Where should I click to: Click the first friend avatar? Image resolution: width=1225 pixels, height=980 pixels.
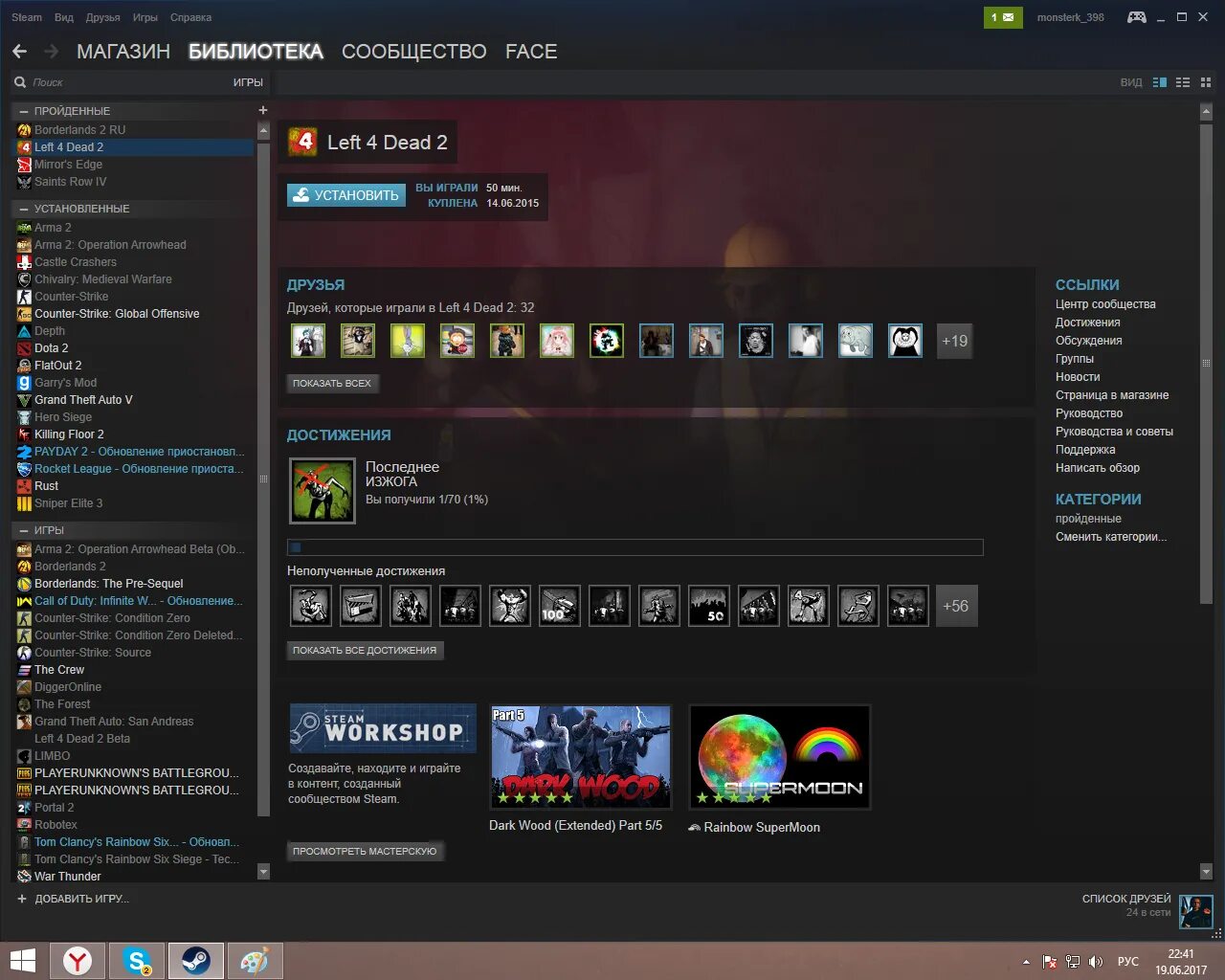[308, 341]
